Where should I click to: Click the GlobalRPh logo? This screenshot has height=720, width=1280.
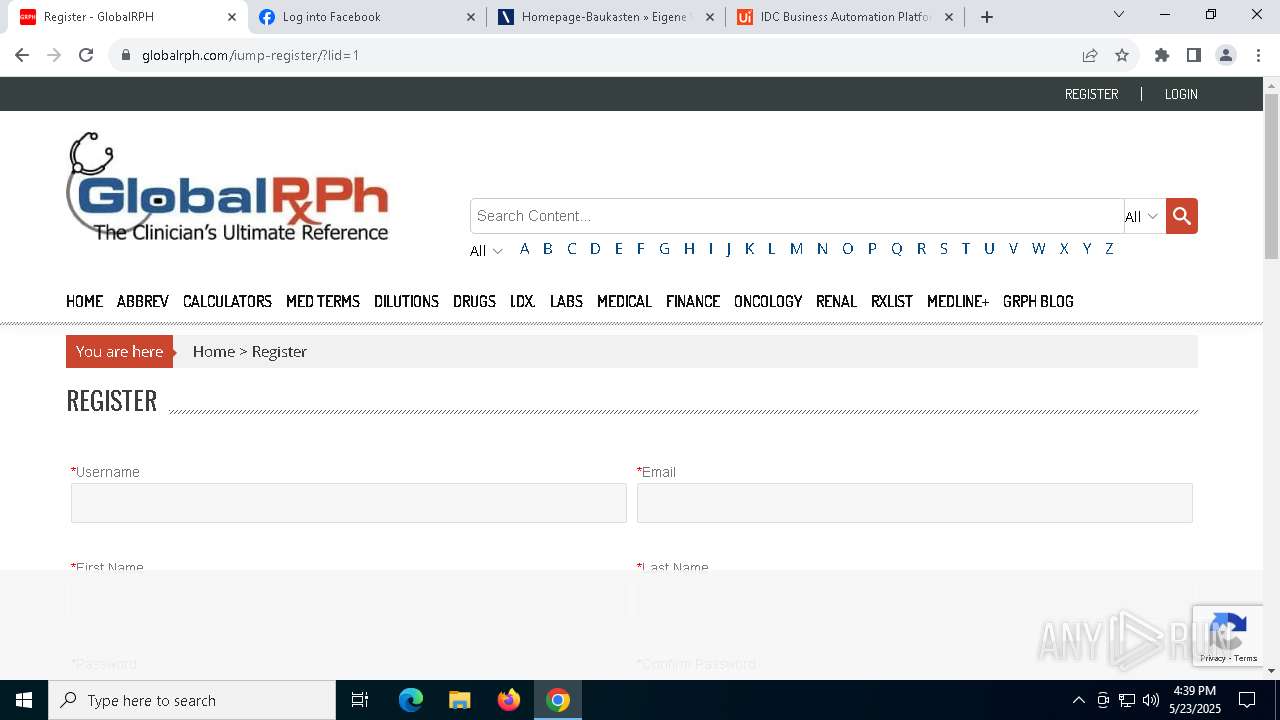coord(228,187)
